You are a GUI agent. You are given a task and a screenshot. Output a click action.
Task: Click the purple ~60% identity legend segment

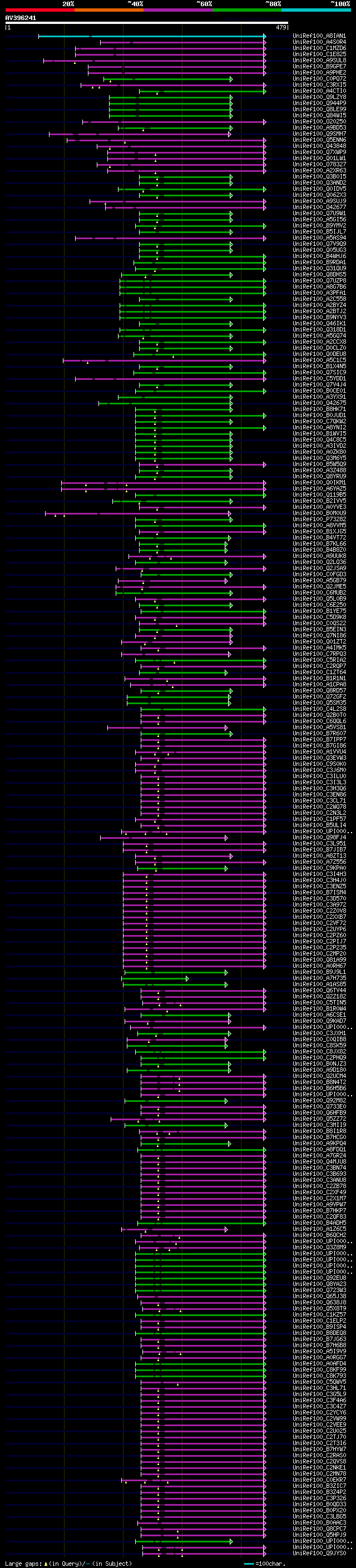point(179,10)
